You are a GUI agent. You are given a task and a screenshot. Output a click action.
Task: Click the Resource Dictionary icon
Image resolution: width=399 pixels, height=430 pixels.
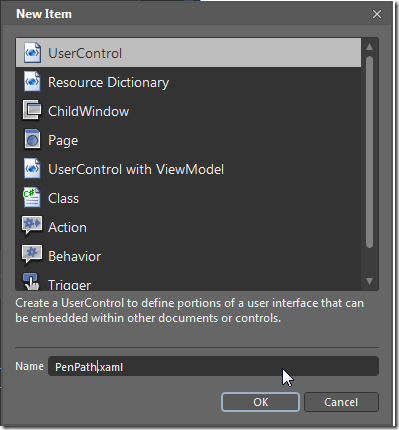(32, 82)
